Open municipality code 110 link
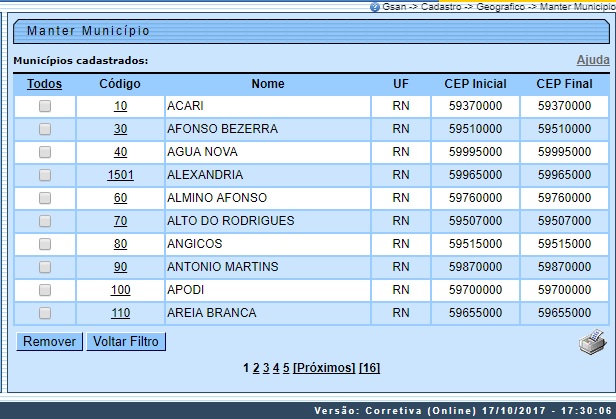The height and width of the screenshot is (419, 616). (x=120, y=313)
